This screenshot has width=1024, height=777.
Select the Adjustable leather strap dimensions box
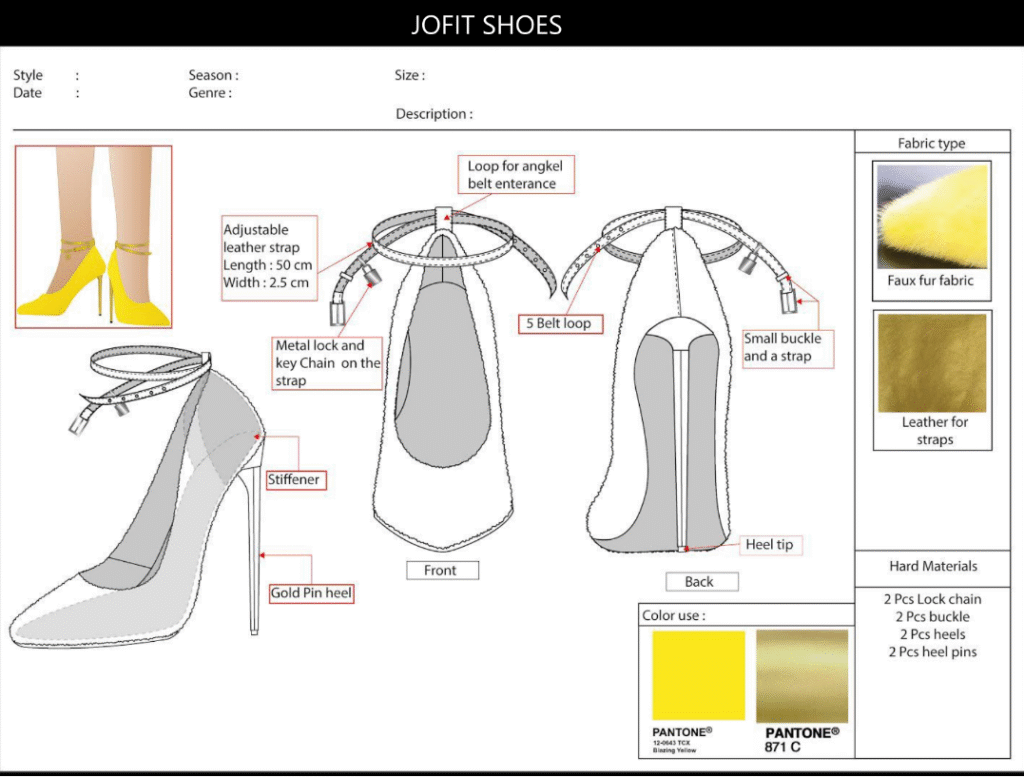tap(268, 256)
